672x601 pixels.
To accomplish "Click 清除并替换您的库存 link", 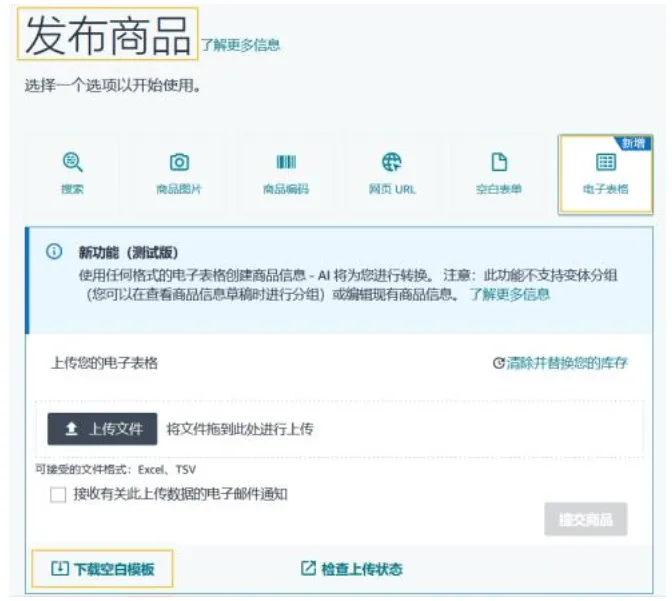I will click(x=567, y=363).
